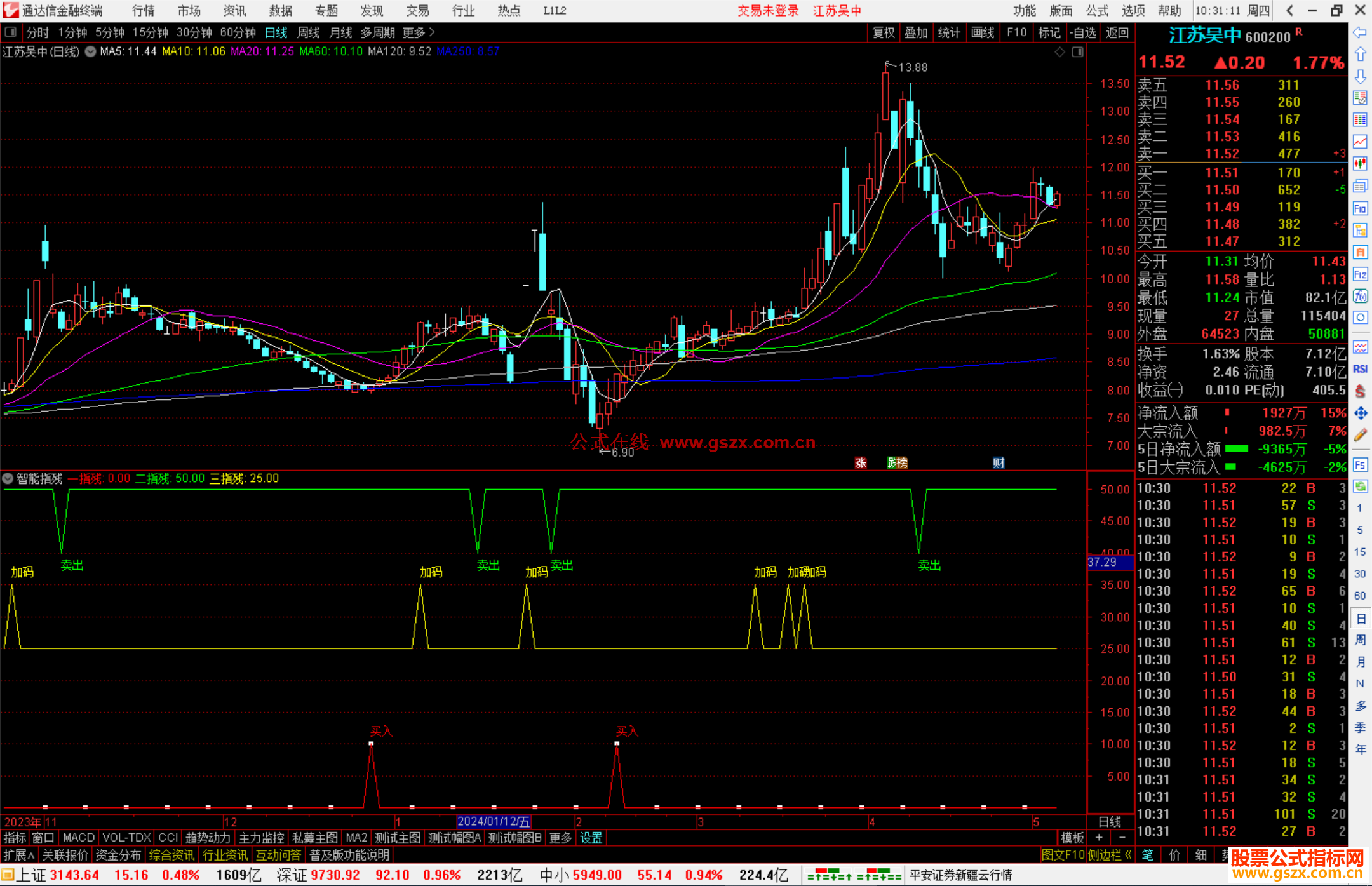
Task: Click the line trend chart icon in sidebar
Action: coord(1360,142)
